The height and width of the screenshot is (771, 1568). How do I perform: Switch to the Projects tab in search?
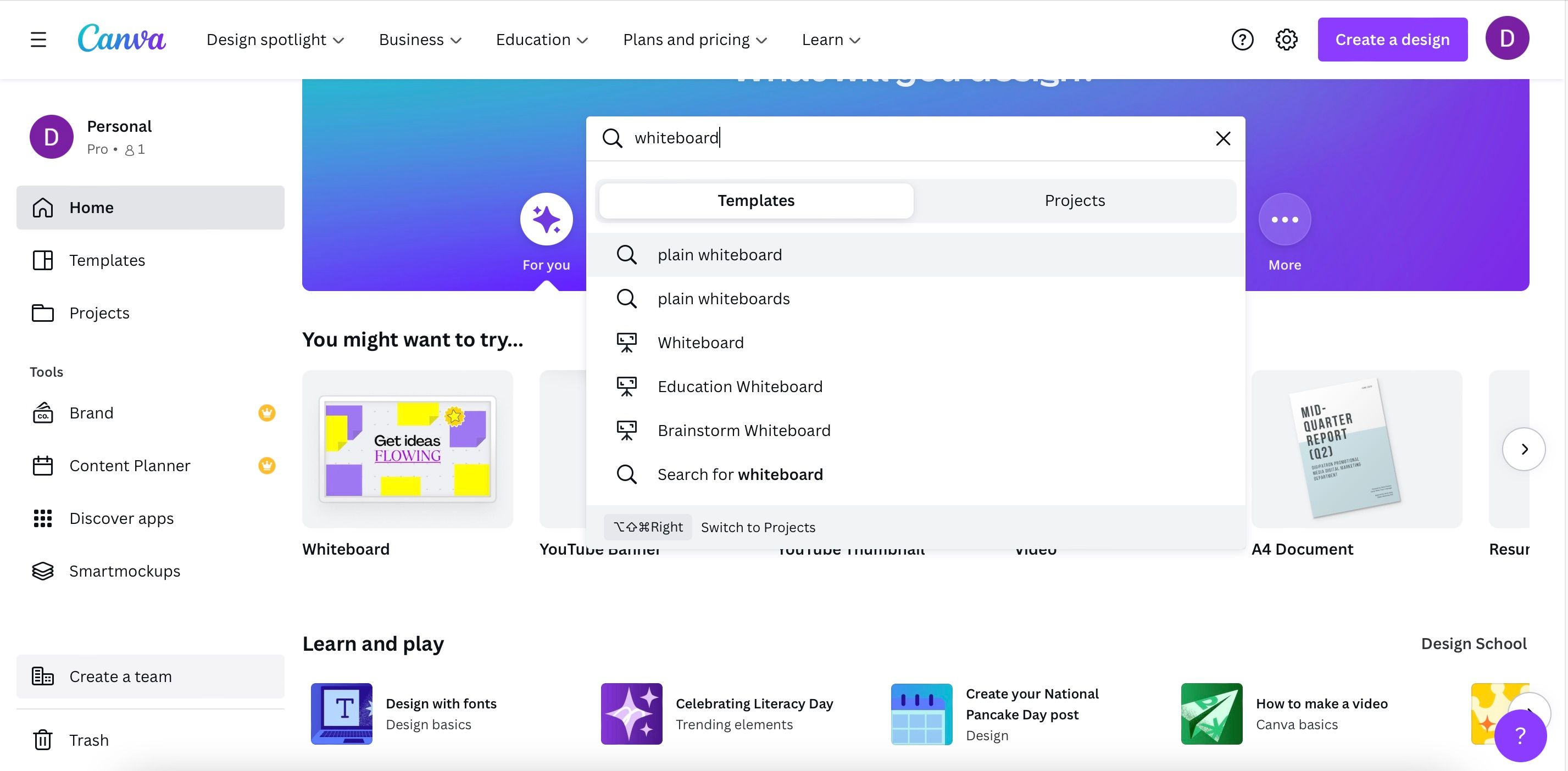click(x=1074, y=200)
